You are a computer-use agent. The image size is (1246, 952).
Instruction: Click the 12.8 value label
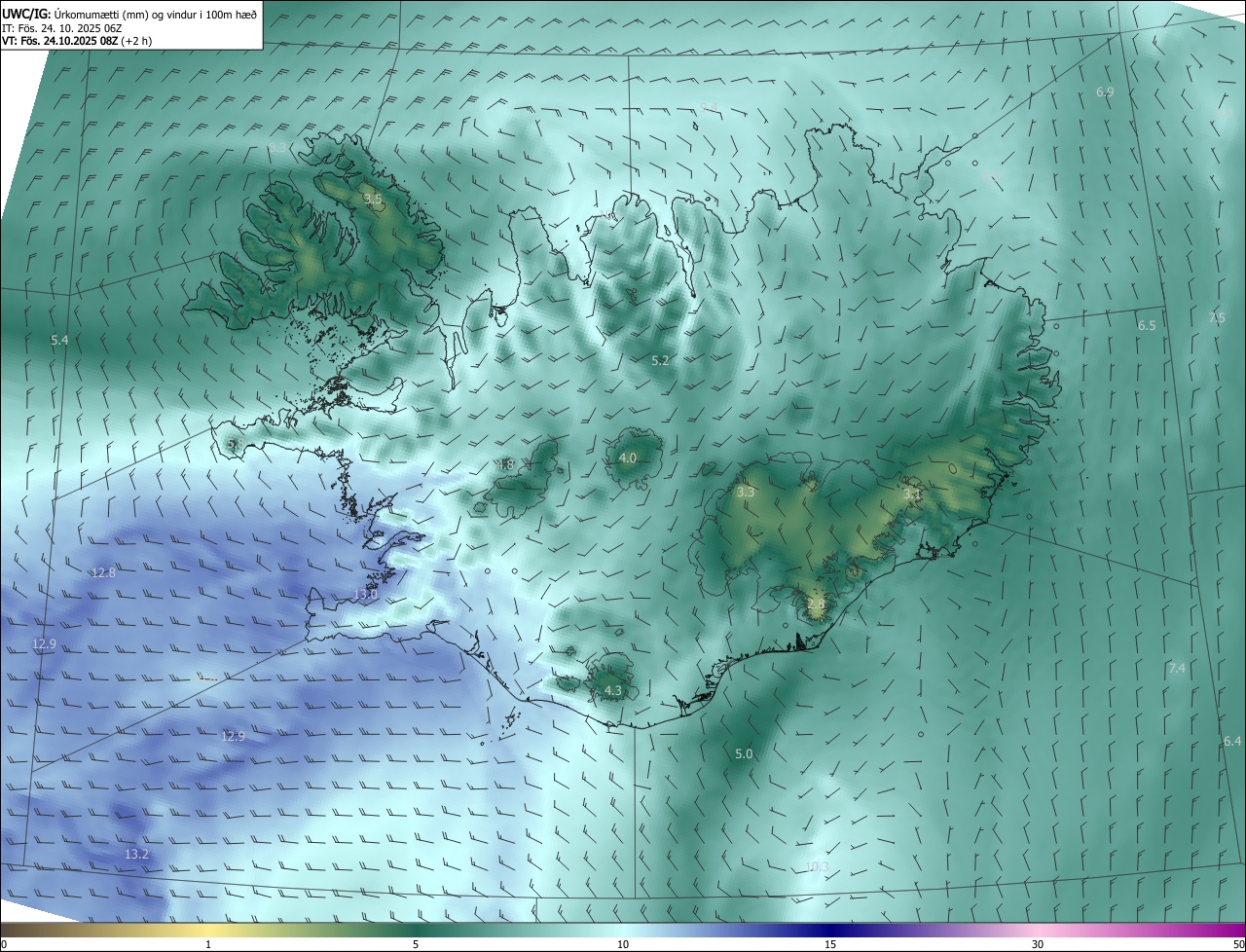pos(103,572)
